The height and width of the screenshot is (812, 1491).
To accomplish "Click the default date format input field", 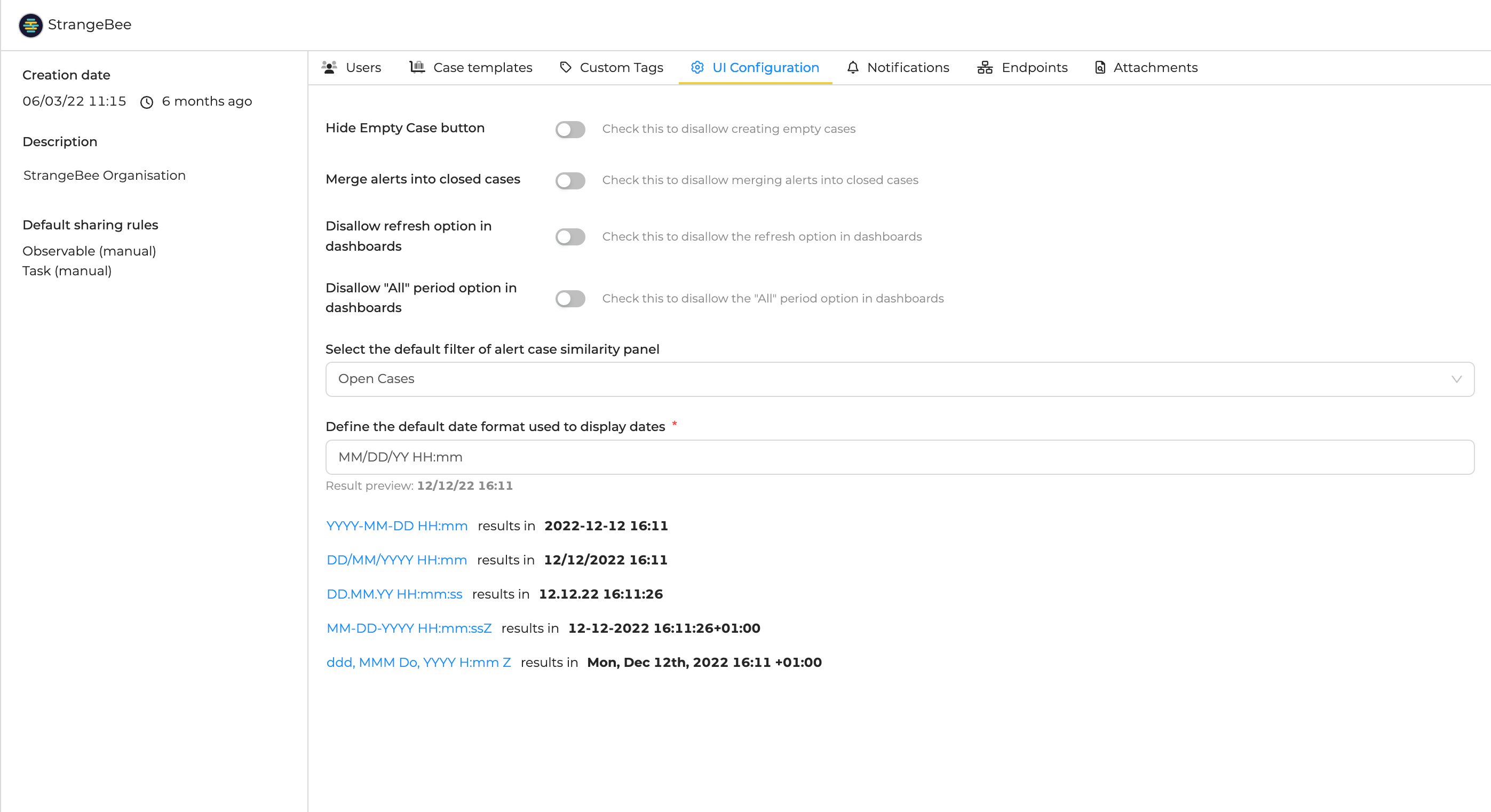I will [x=900, y=457].
